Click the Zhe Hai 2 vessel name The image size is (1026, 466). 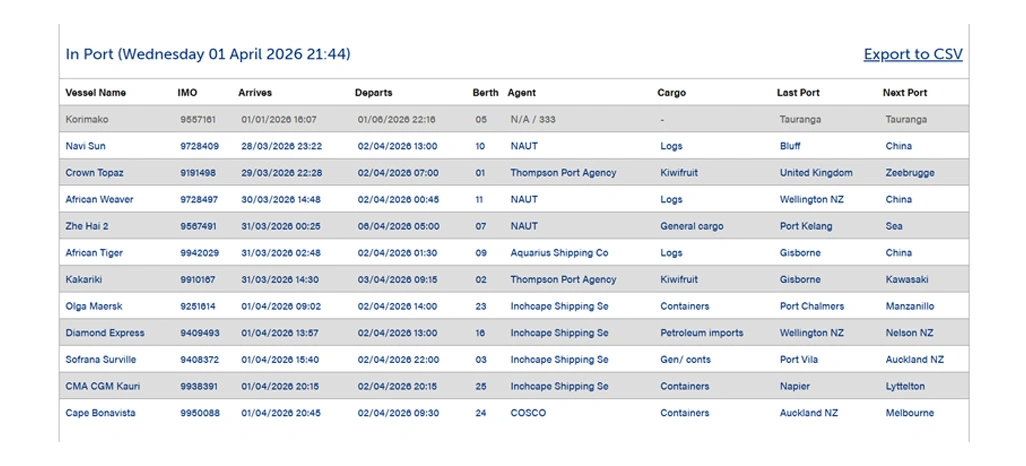coord(87,226)
